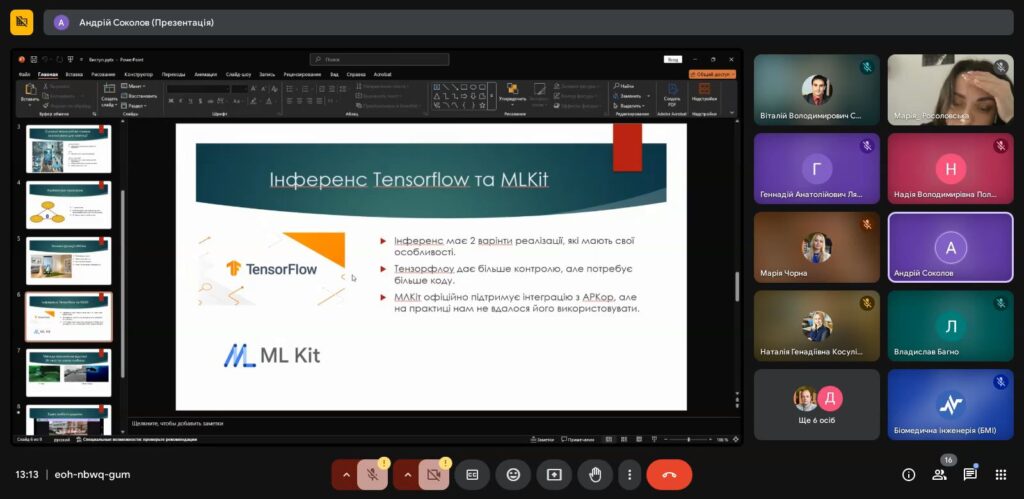Select Марія Чорна participant tile
Screen dimensions: 1024x499
tap(816, 248)
